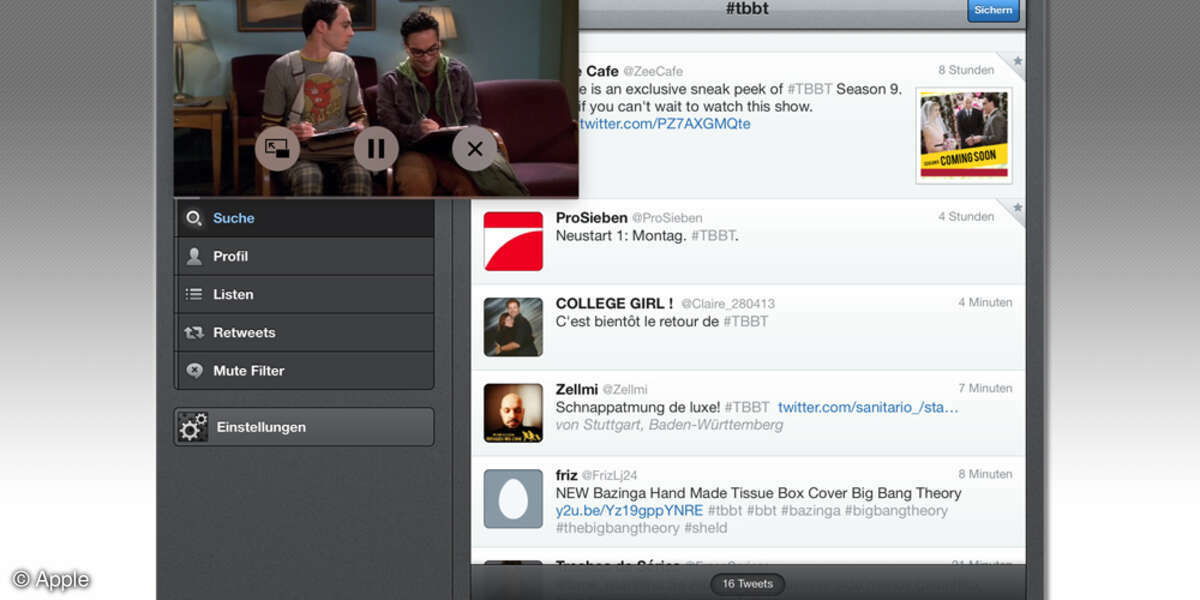Open the twitter.com/PZ7AXGMQte link
Screen dimensions: 1200x600
click(665, 124)
